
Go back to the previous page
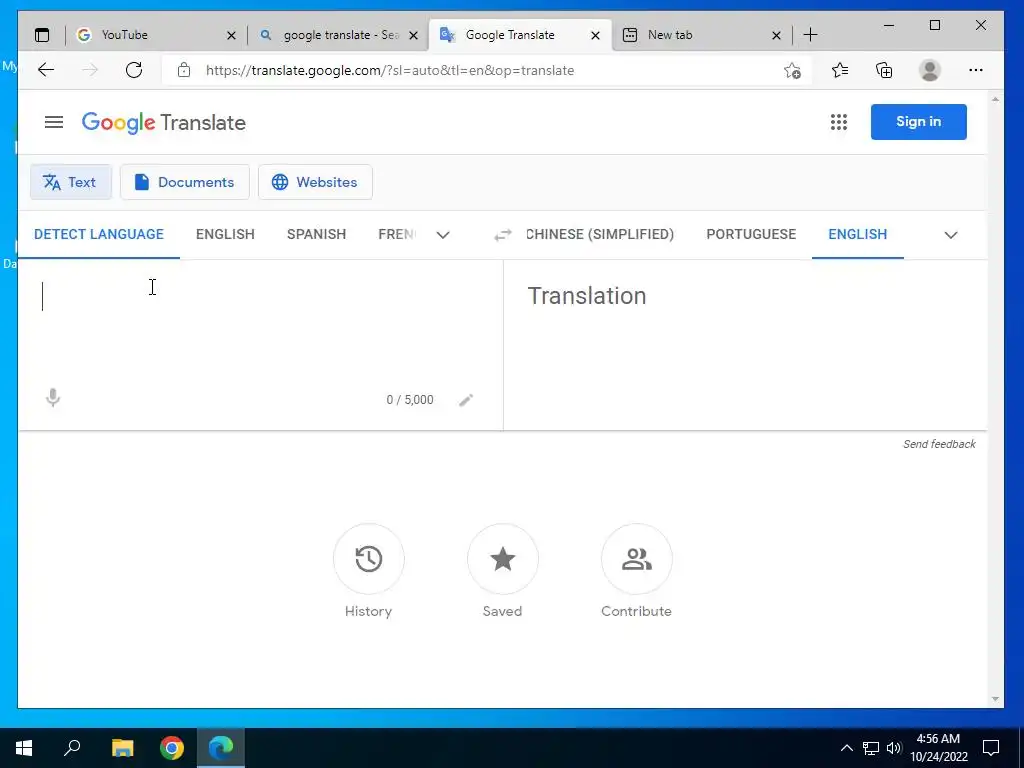tap(46, 70)
